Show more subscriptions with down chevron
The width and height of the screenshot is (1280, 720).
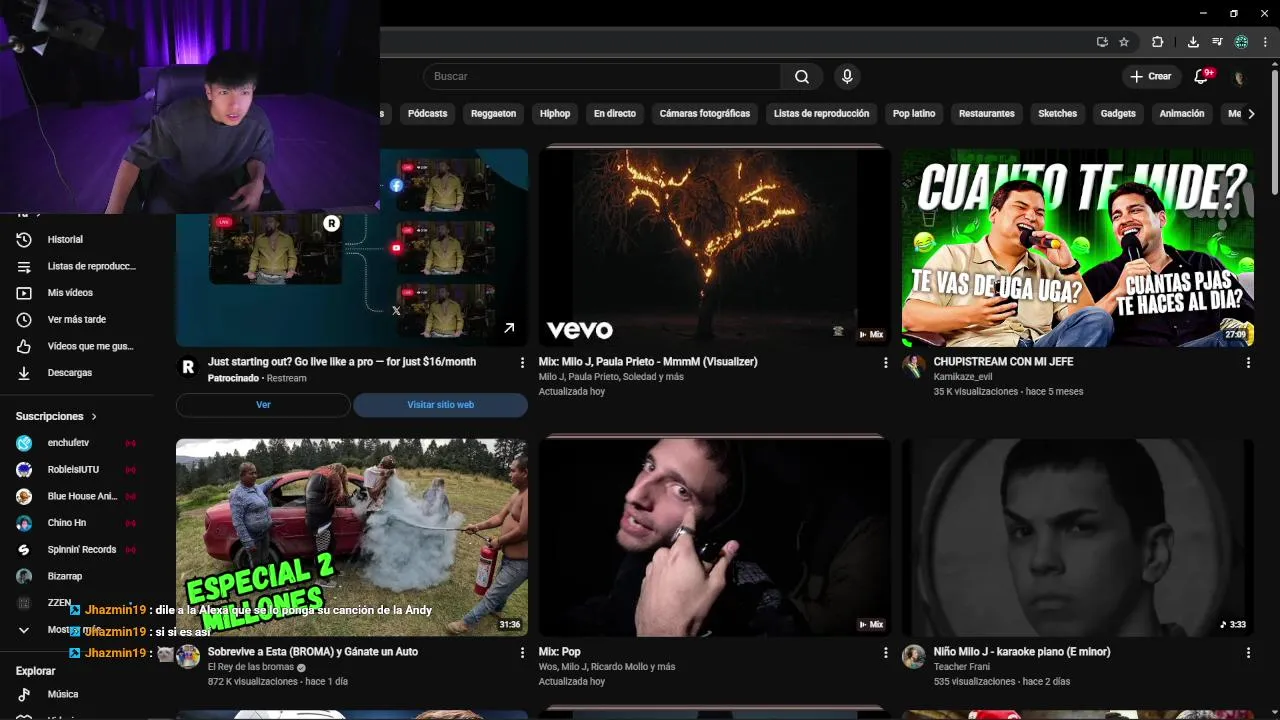tap(24, 630)
